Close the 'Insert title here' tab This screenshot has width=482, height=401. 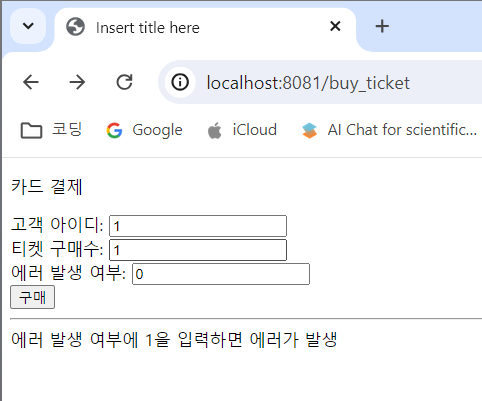(x=335, y=26)
